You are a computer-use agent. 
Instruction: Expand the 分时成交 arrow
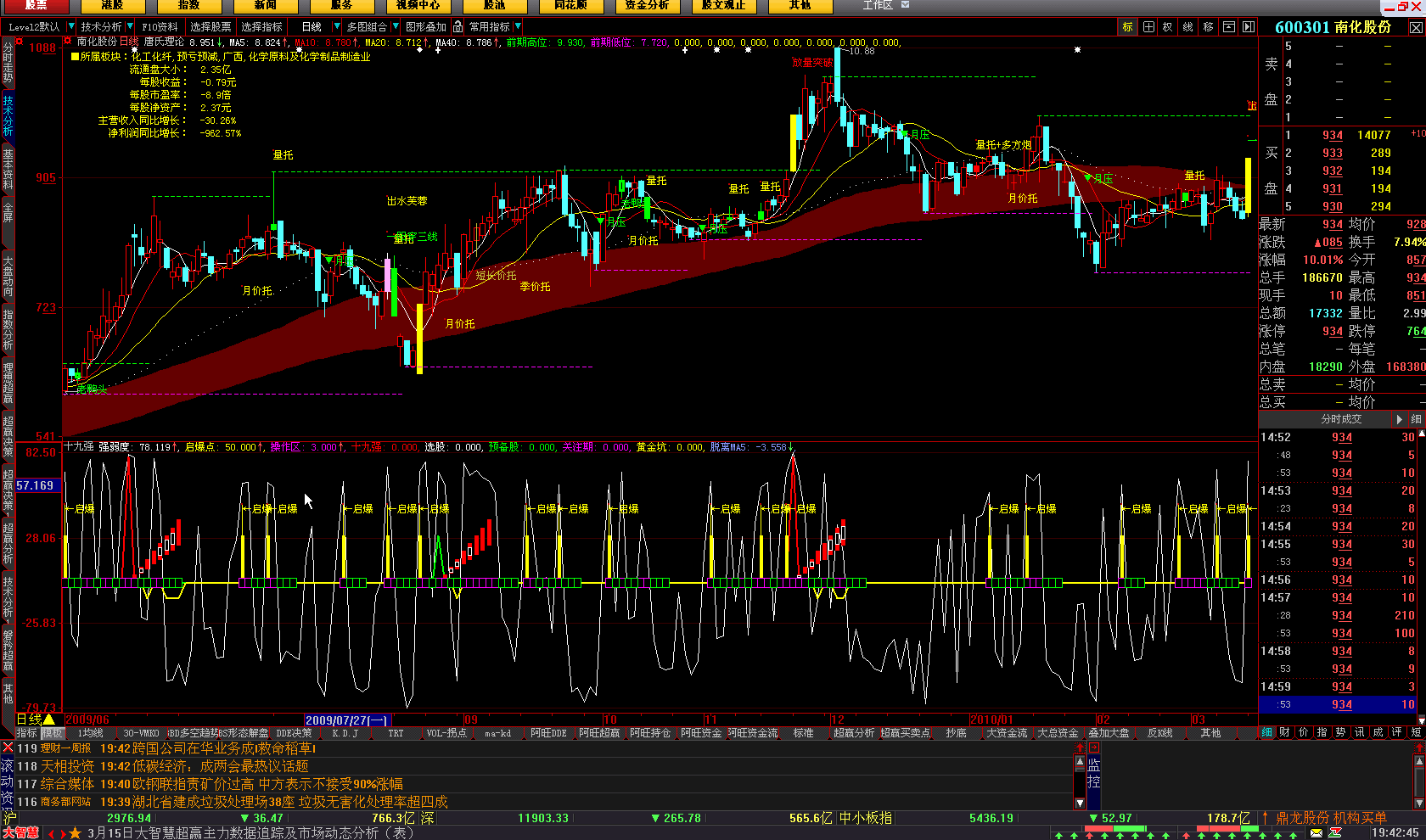pyautogui.click(x=1400, y=419)
